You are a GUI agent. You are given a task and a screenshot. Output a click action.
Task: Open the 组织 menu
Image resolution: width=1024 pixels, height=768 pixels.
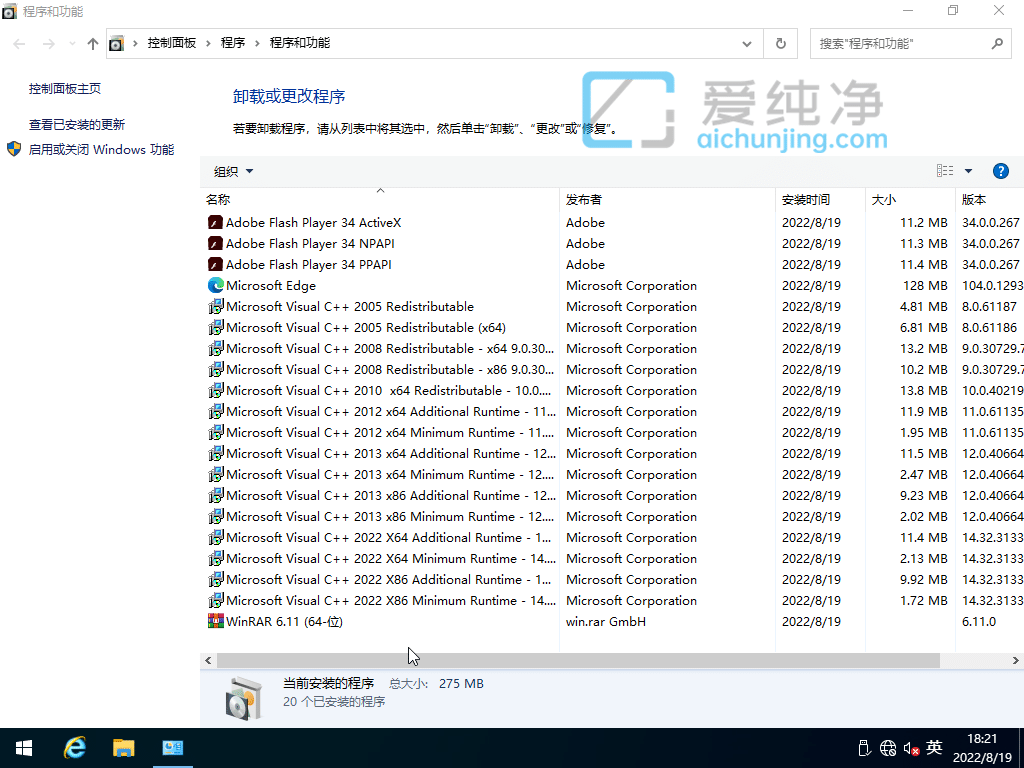(233, 172)
